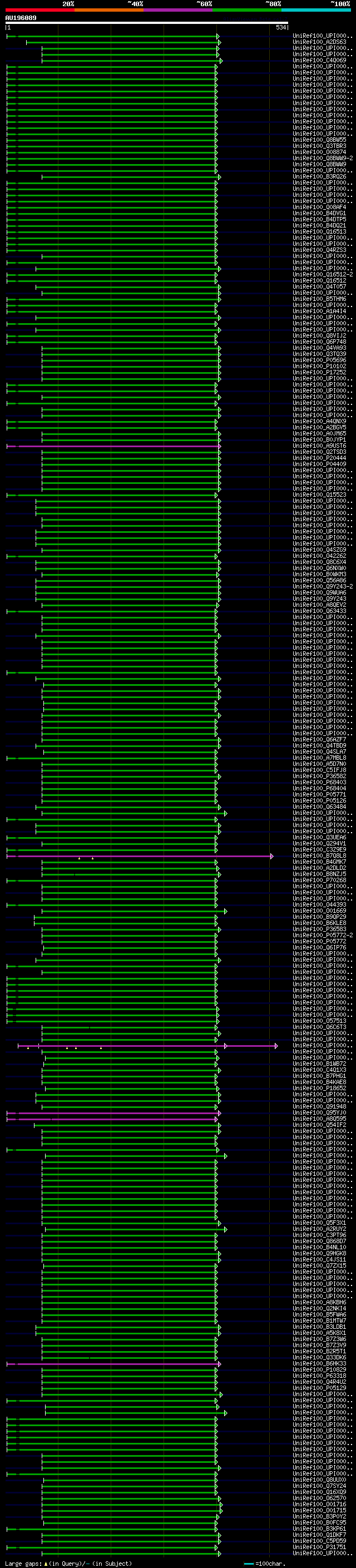
Task: Select the UniRef100_P20444 label
Action: [319, 458]
